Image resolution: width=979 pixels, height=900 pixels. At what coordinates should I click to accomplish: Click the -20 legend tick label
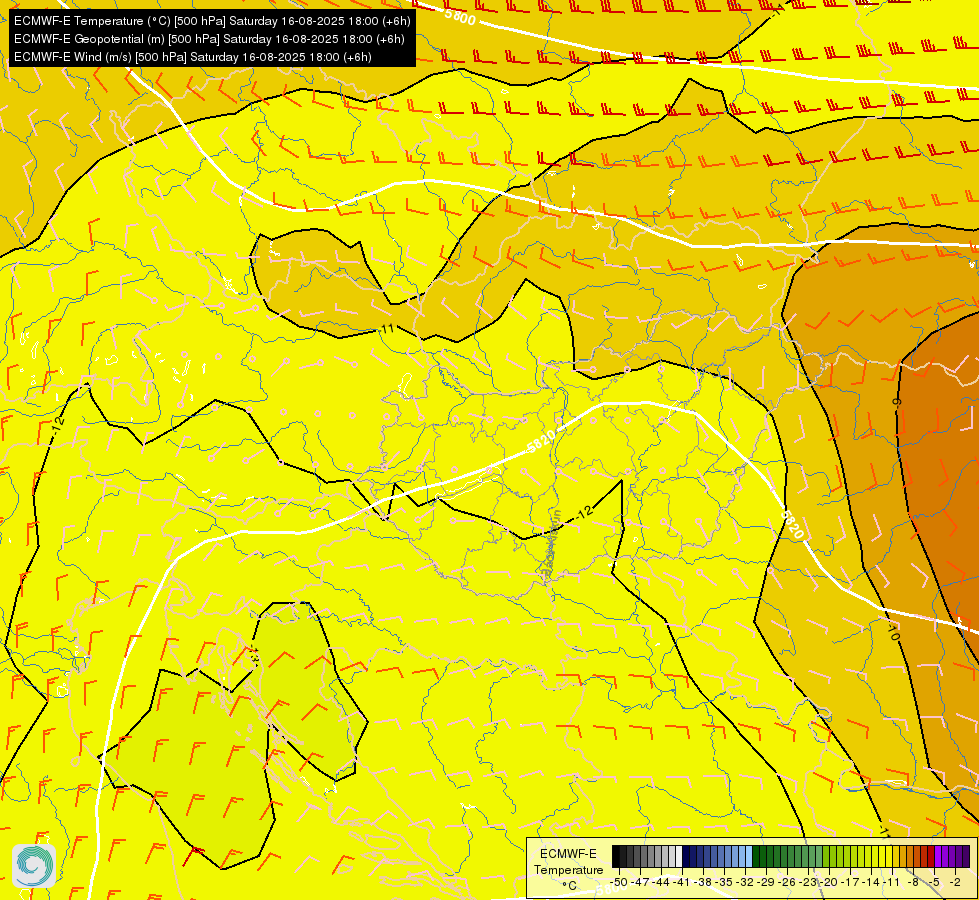click(829, 883)
